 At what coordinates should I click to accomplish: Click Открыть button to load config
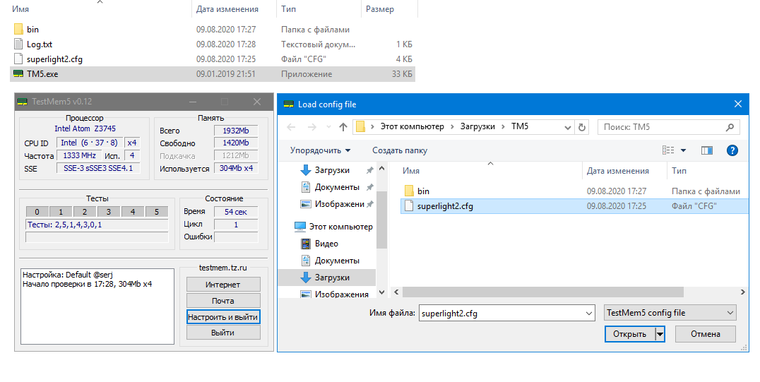coord(630,334)
